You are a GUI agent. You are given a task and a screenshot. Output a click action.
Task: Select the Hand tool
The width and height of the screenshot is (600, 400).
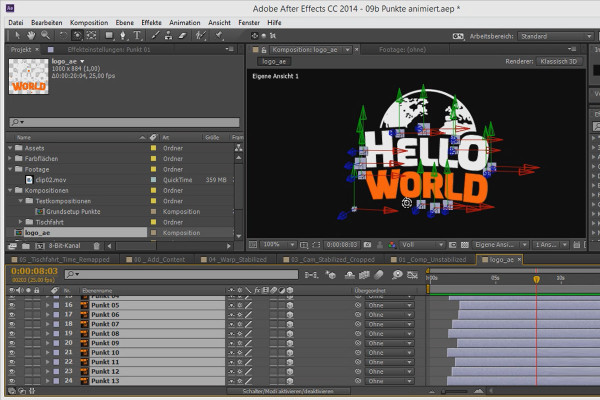pos(31,36)
